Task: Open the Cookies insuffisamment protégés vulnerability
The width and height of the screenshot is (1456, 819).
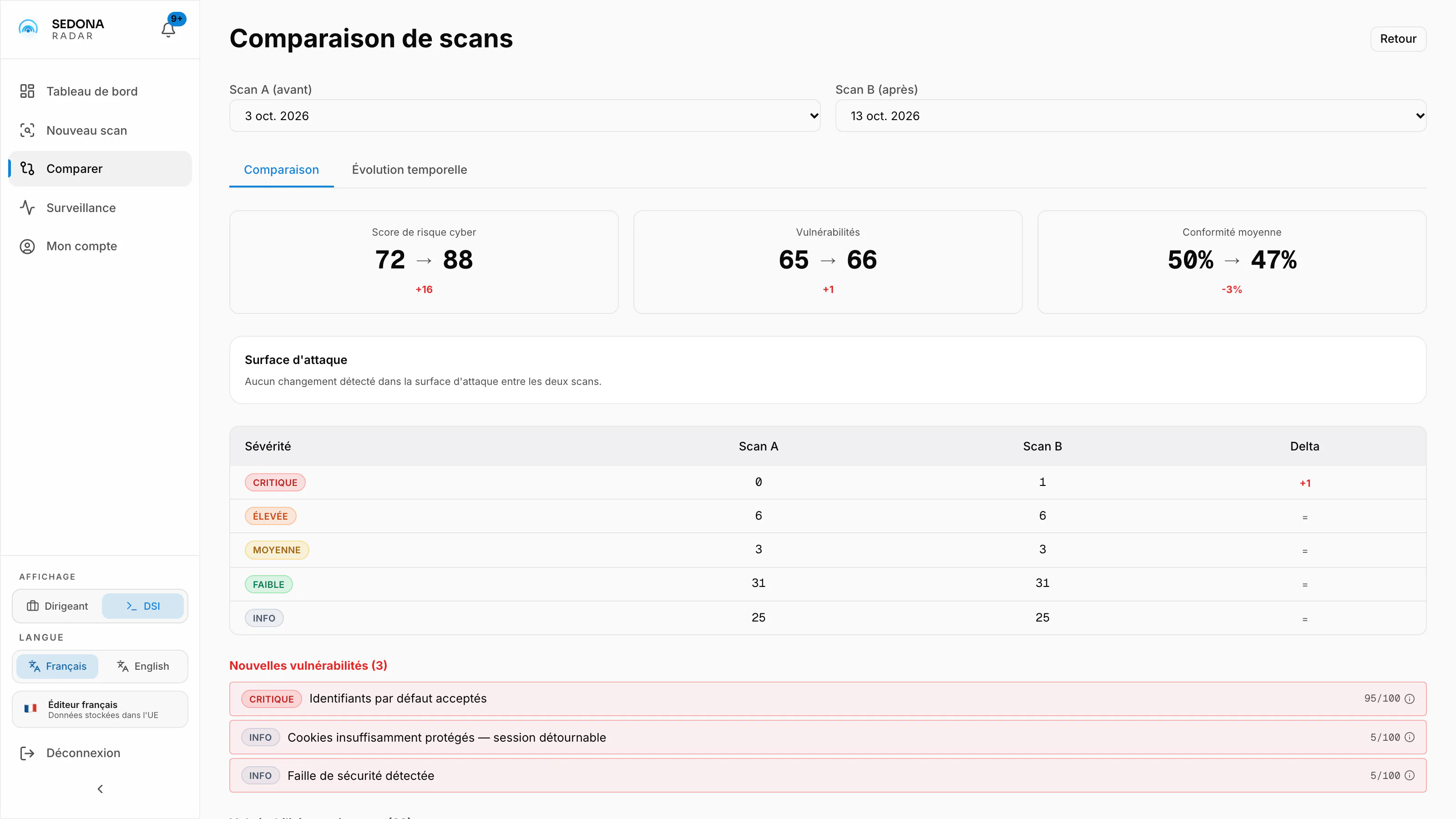Action: point(828,737)
